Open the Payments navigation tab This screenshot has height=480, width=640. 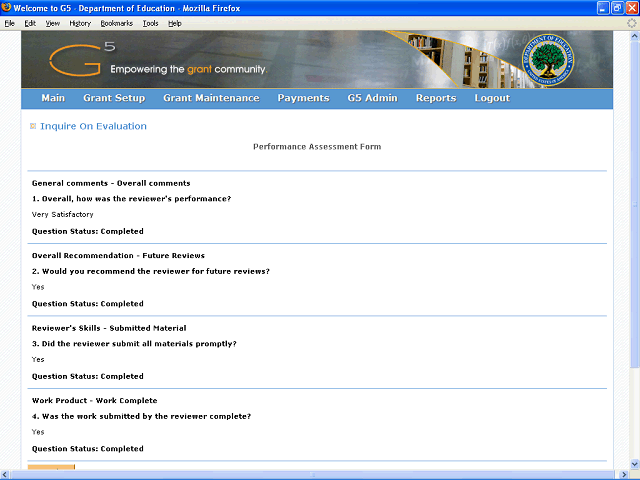coord(303,98)
